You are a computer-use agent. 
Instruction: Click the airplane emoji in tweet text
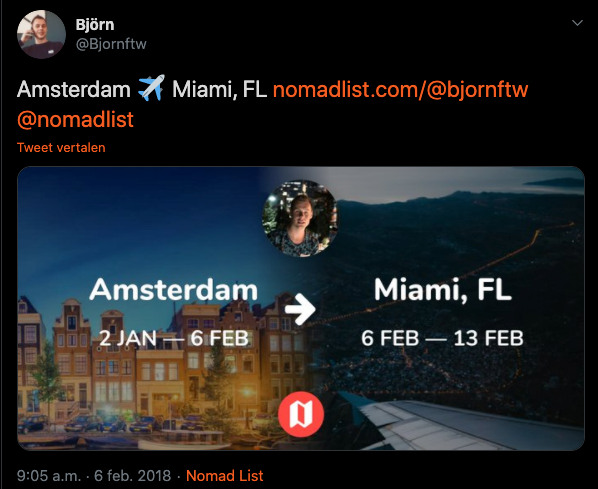click(151, 88)
